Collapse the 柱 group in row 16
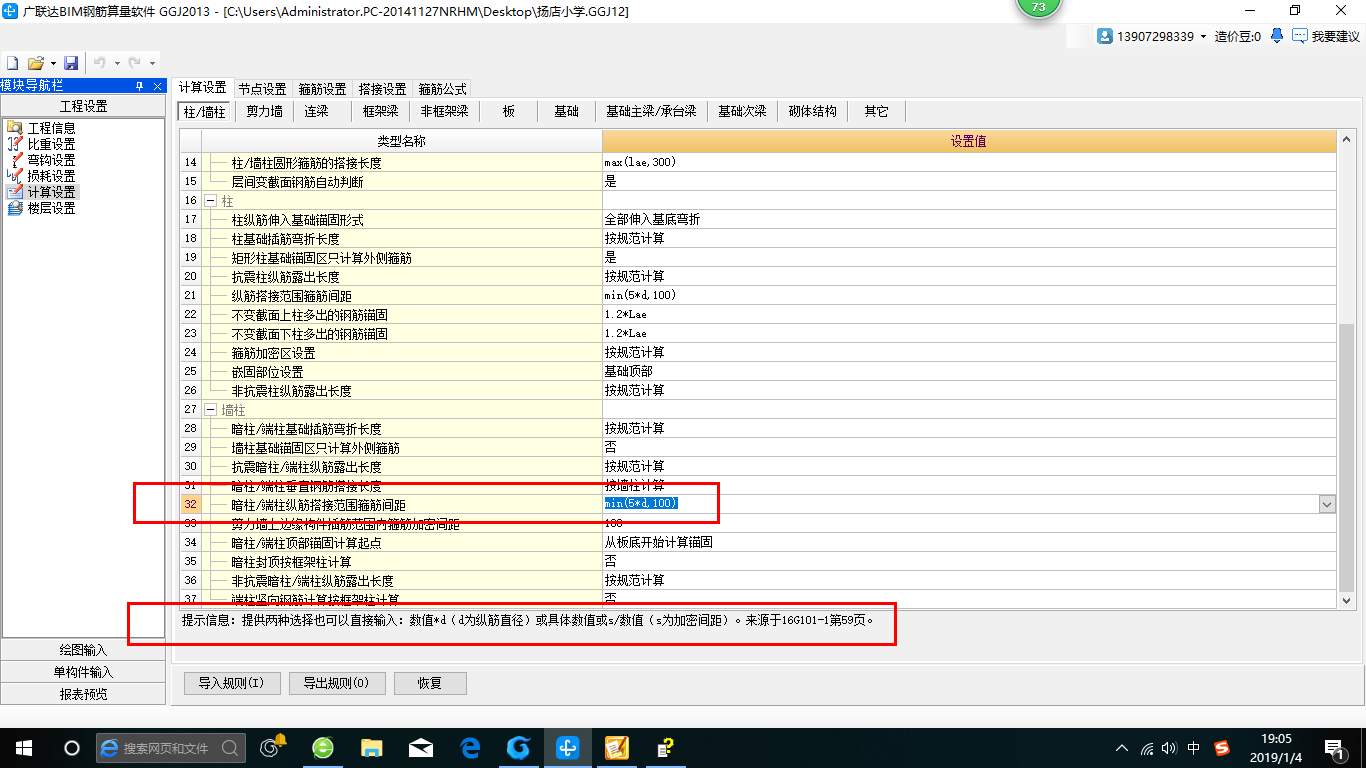Screen dimensions: 1366x768 211,200
